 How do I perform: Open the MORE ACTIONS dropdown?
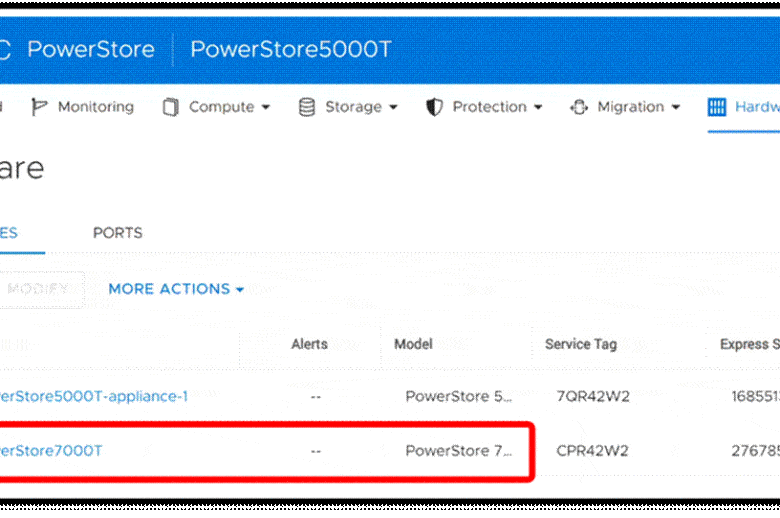(x=176, y=289)
